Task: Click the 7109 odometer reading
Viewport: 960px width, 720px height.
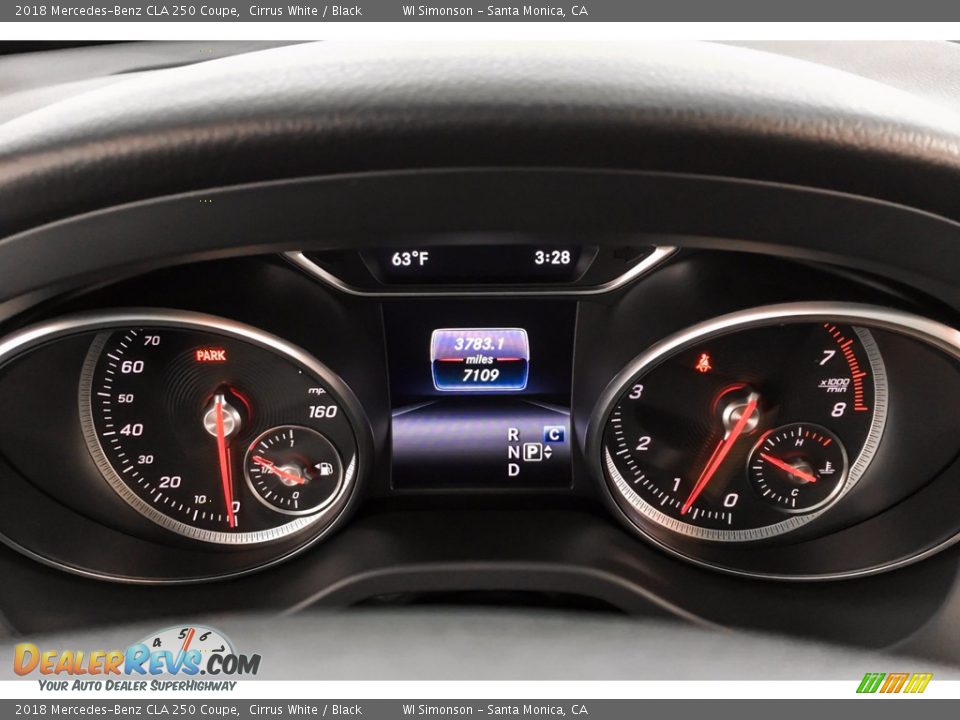Action: click(481, 375)
